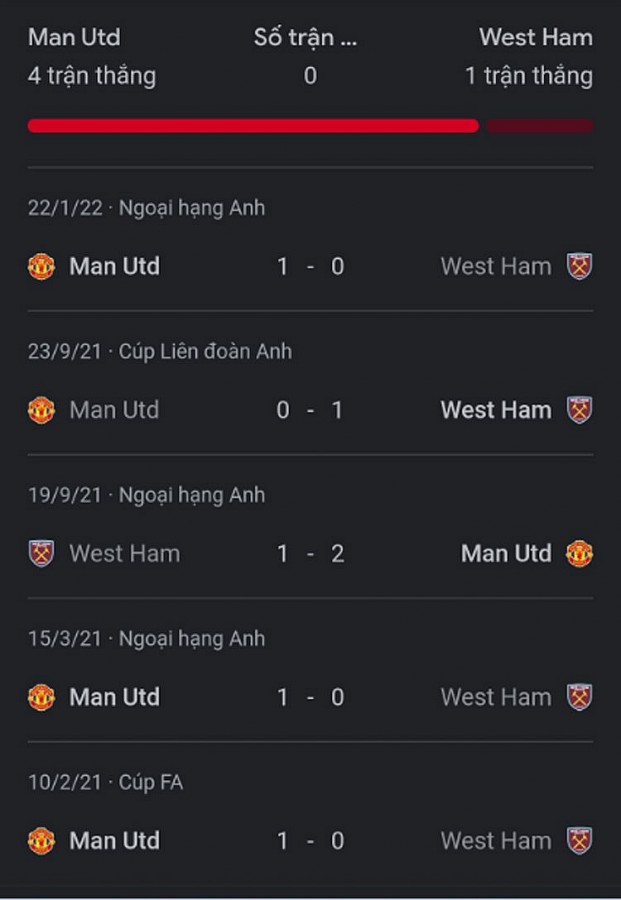Open the West Ham team page from the header
This screenshot has width=621, height=900.
536,38
